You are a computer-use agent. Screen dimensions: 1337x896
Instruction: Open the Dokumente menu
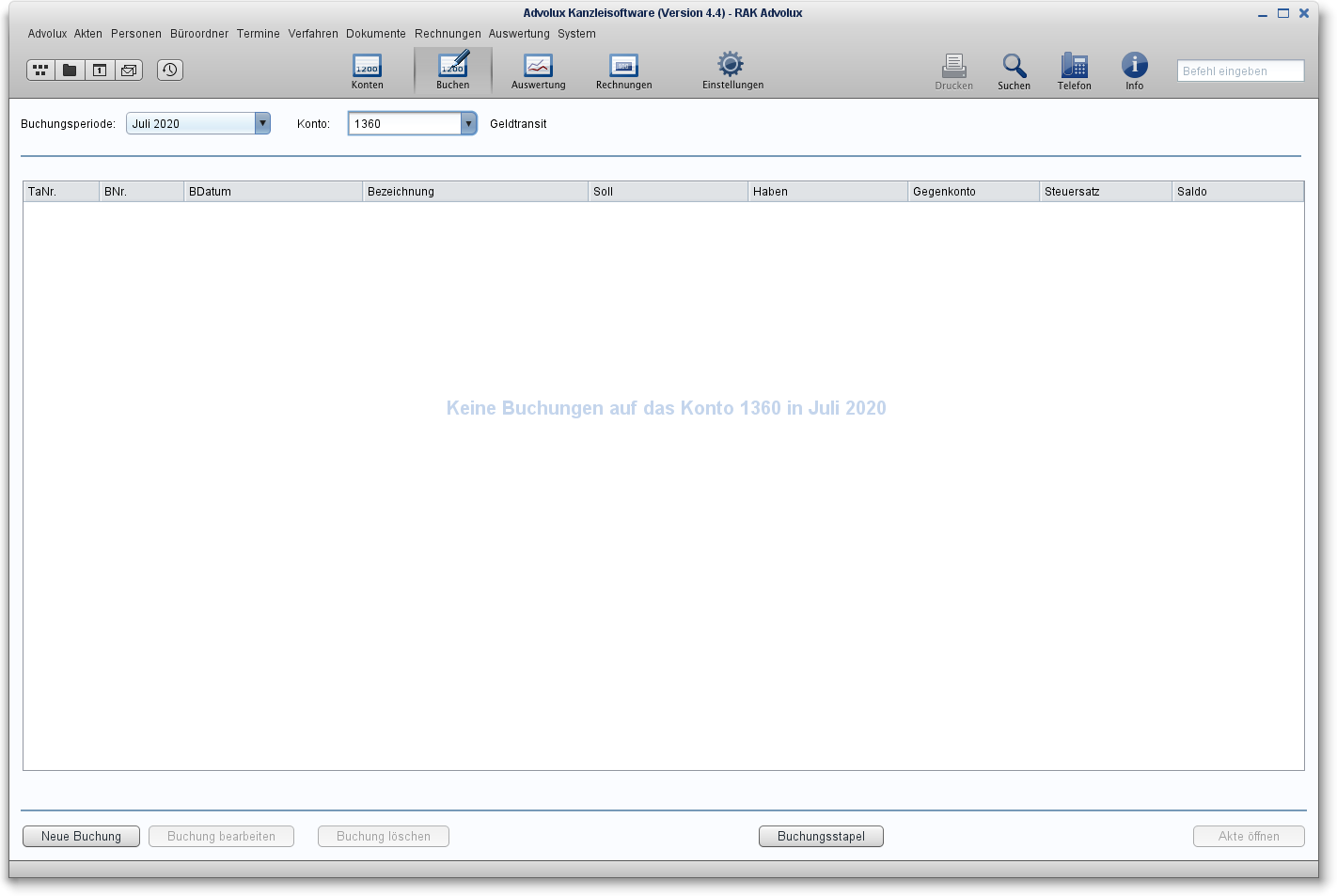click(x=376, y=34)
